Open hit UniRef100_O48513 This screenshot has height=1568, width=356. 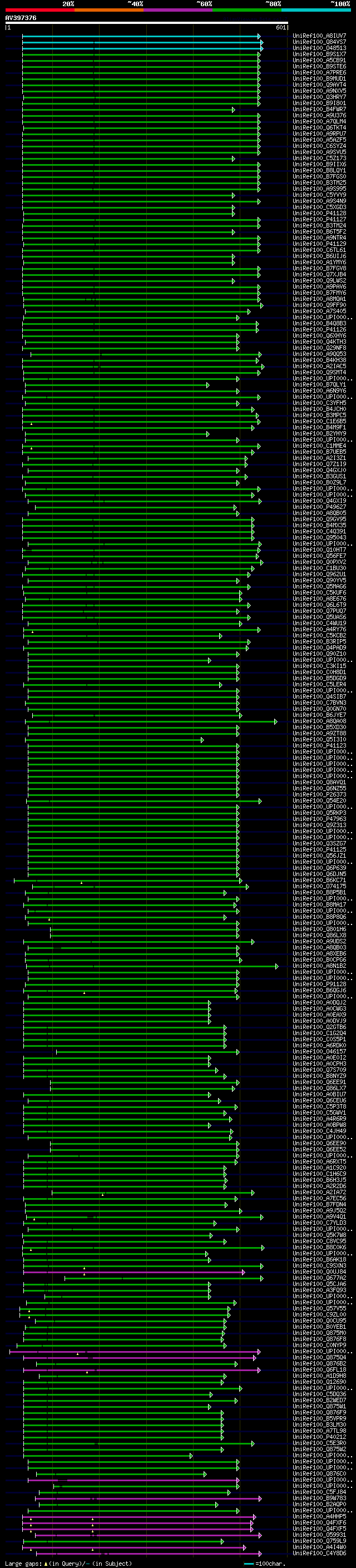click(319, 48)
